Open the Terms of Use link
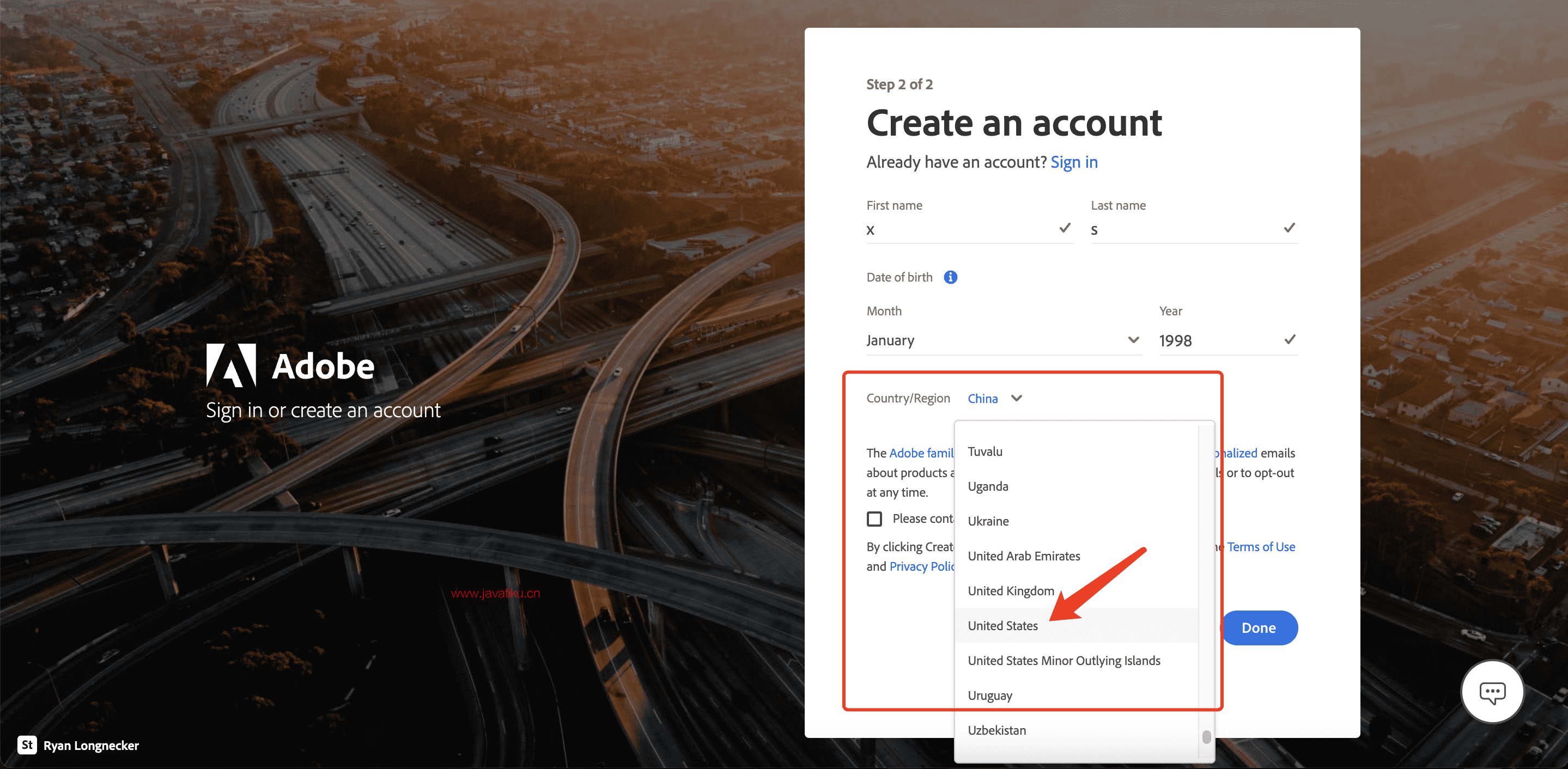Viewport: 1568px width, 769px height. tap(1261, 547)
